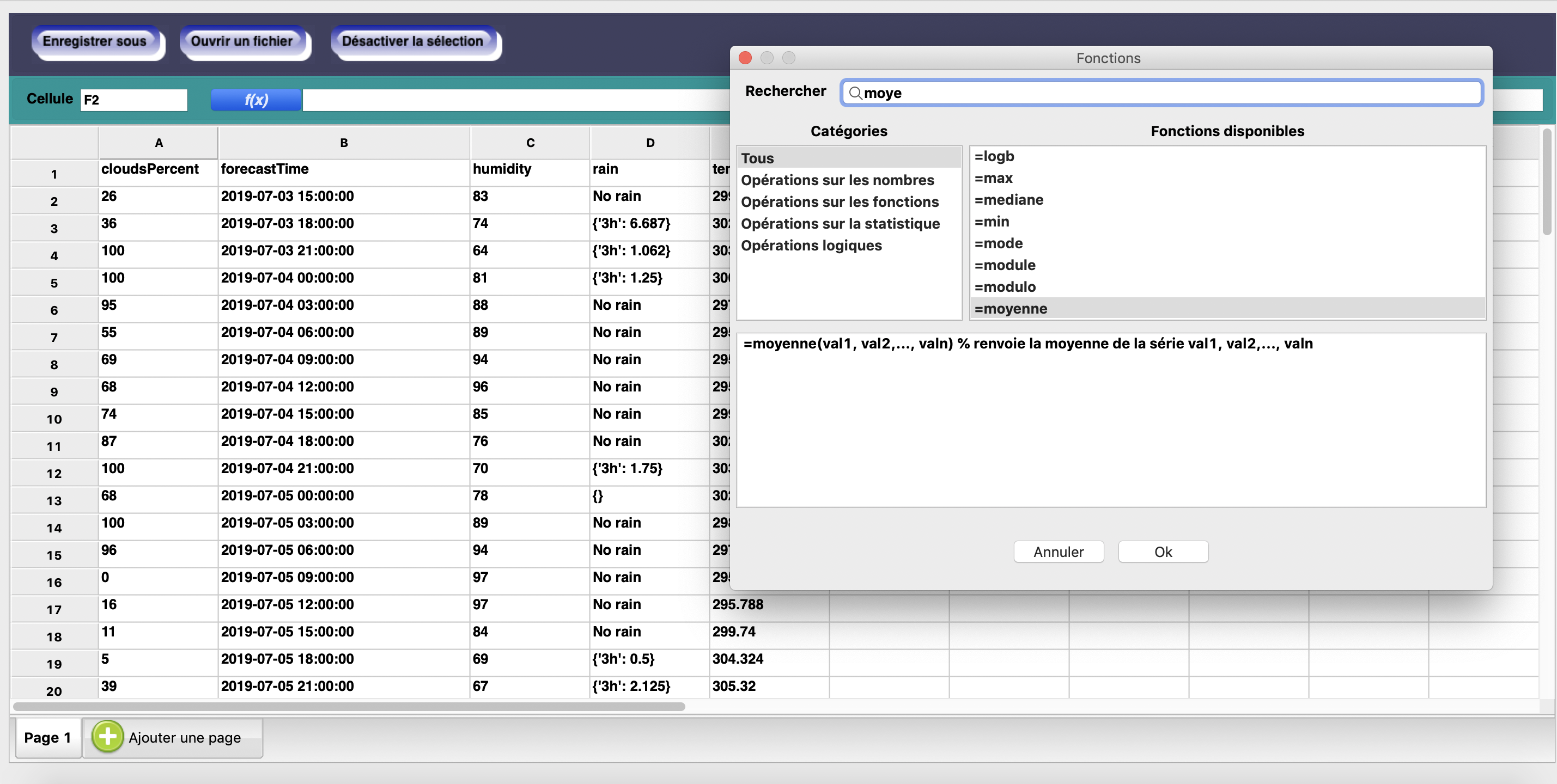Select Opérations sur les fonctions category
This screenshot has width=1557, height=784.
849,202
